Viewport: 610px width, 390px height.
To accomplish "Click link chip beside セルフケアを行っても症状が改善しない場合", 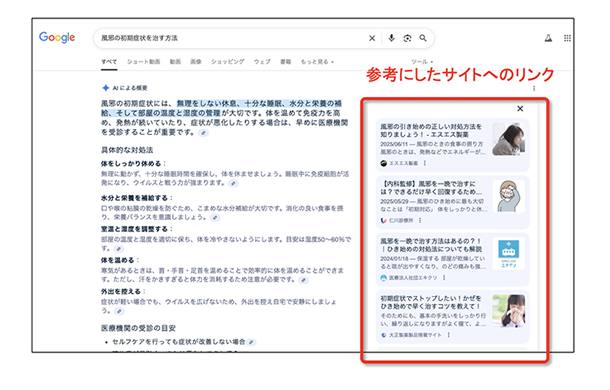I will click(251, 342).
